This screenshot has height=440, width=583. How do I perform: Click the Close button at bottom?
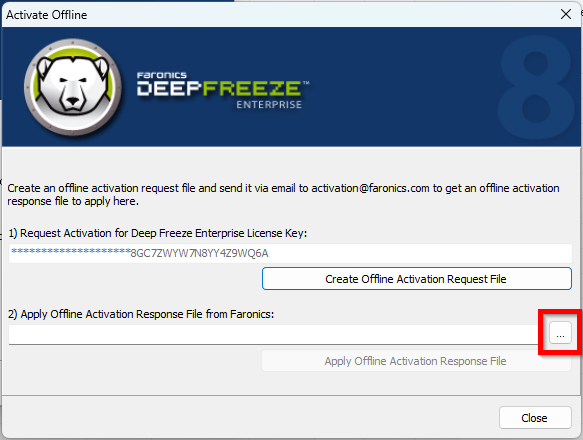tap(535, 418)
